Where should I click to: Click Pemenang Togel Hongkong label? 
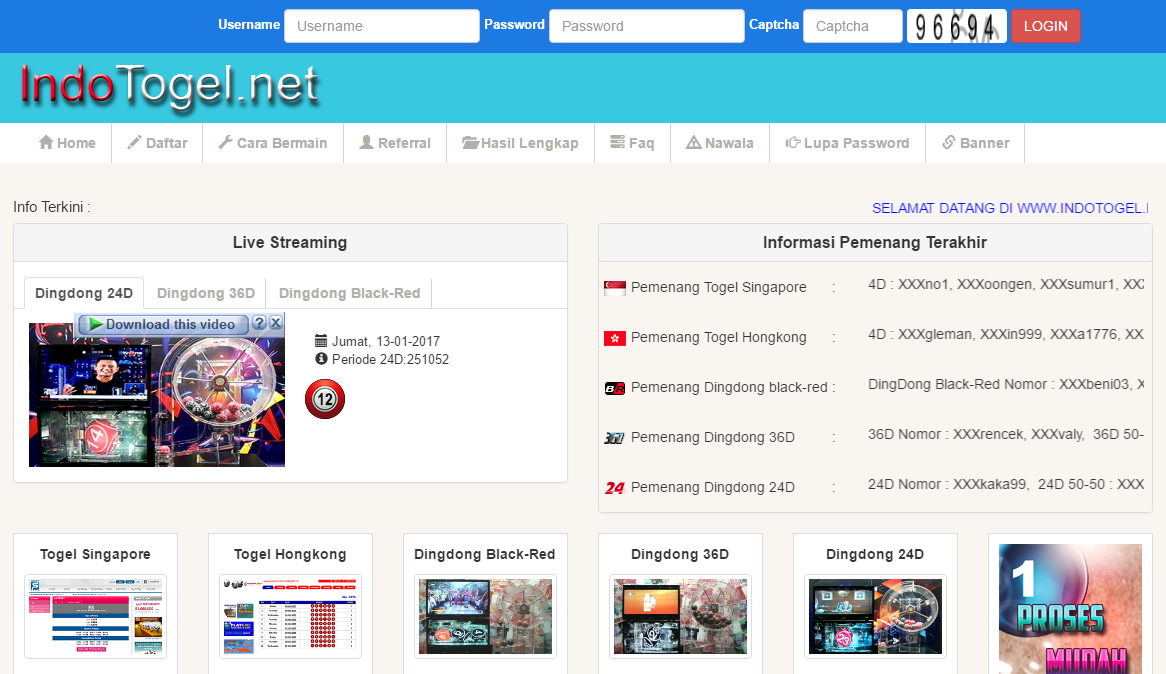pyautogui.click(x=718, y=337)
